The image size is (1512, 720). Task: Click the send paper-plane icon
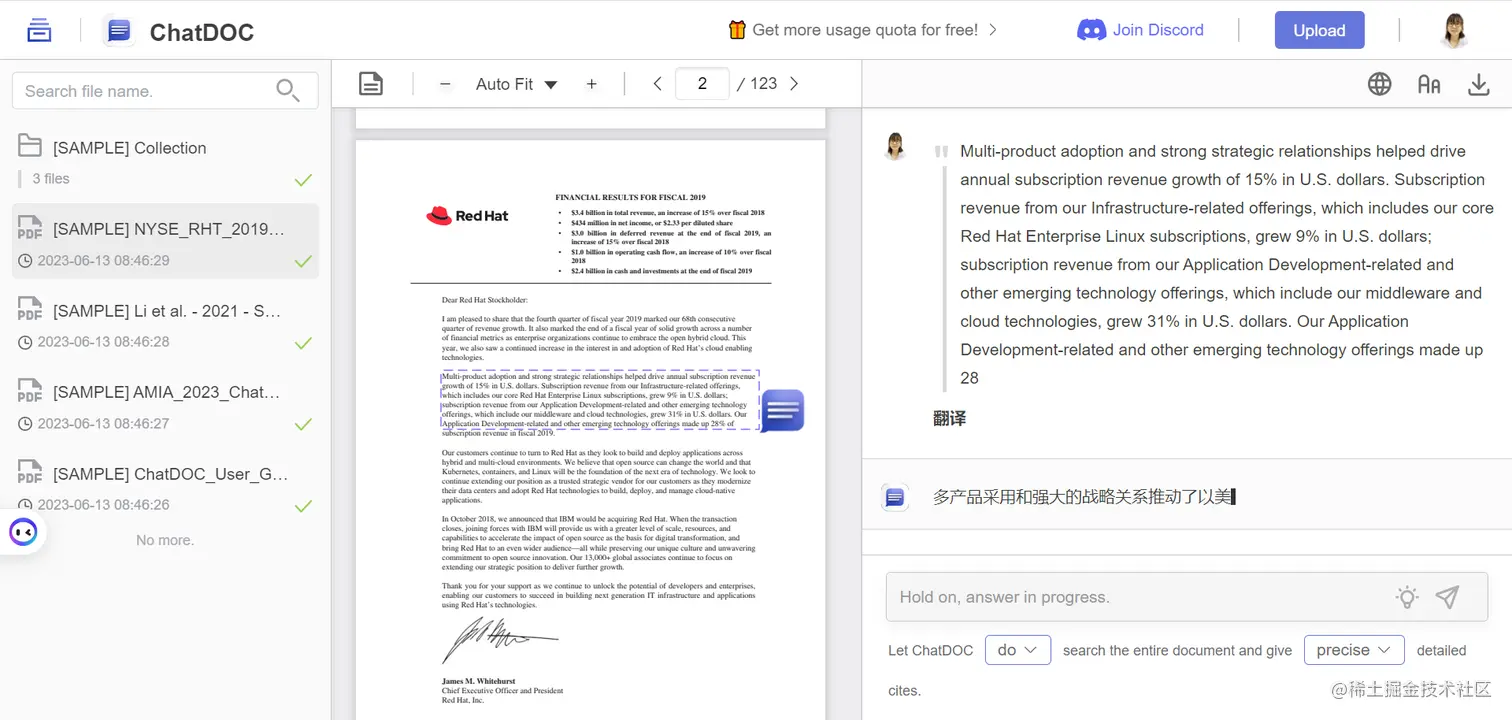(1447, 597)
